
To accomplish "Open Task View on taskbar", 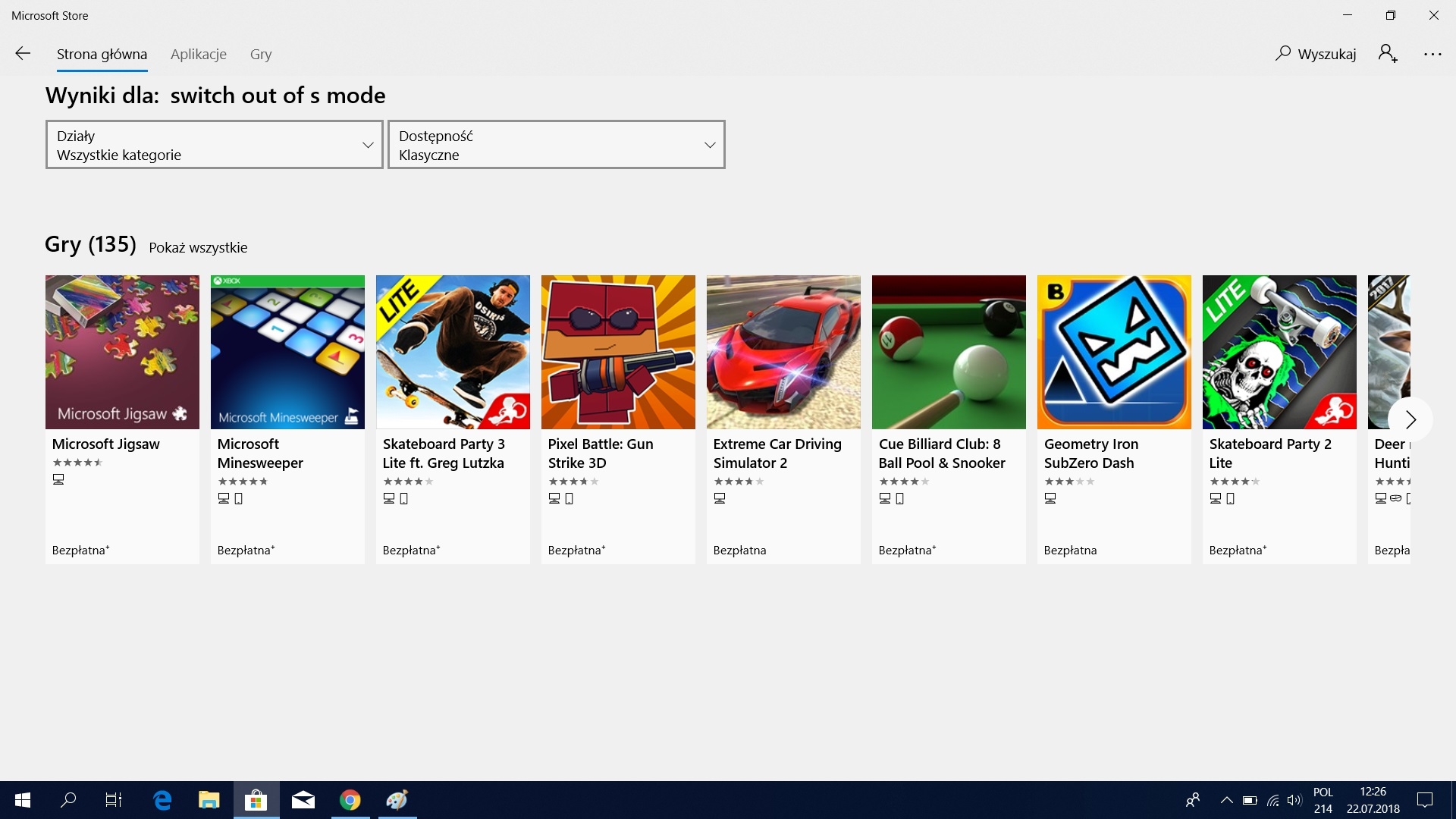I will pyautogui.click(x=114, y=800).
